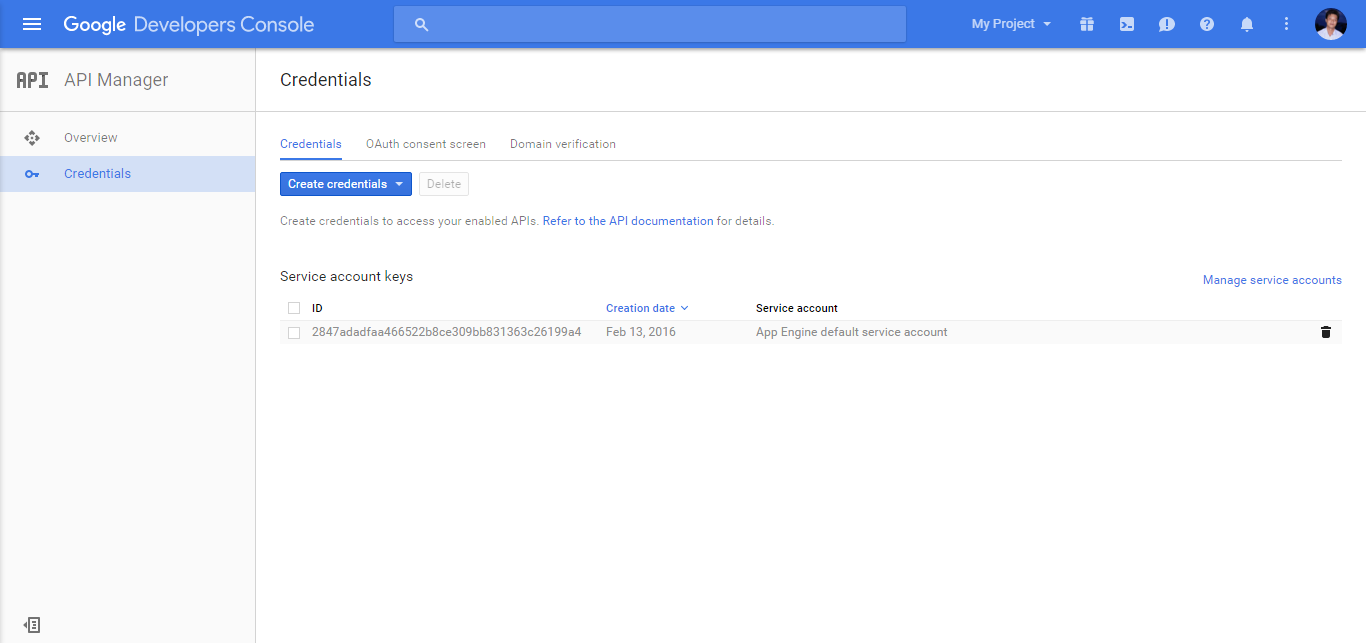Open the My Project dropdown
The height and width of the screenshot is (643, 1366).
1011,24
